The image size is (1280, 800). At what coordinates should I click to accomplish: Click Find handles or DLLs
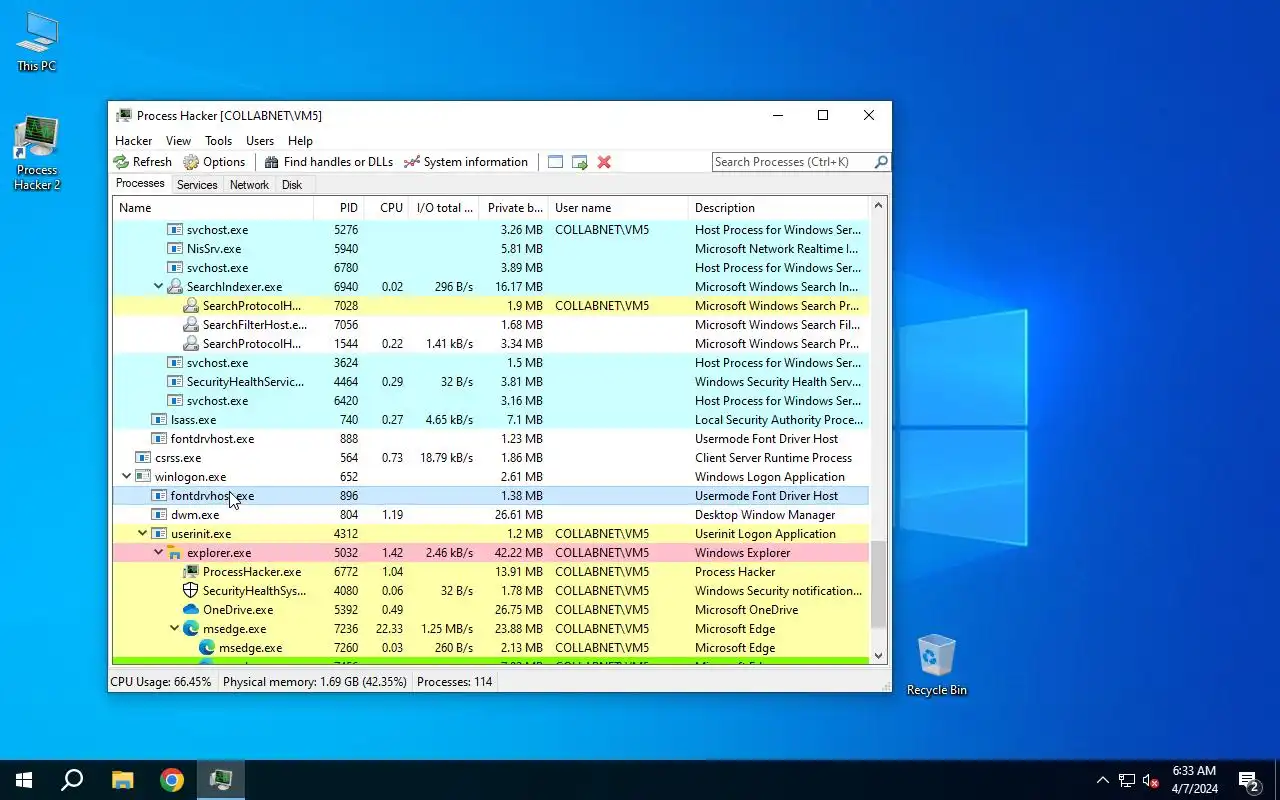tap(329, 162)
